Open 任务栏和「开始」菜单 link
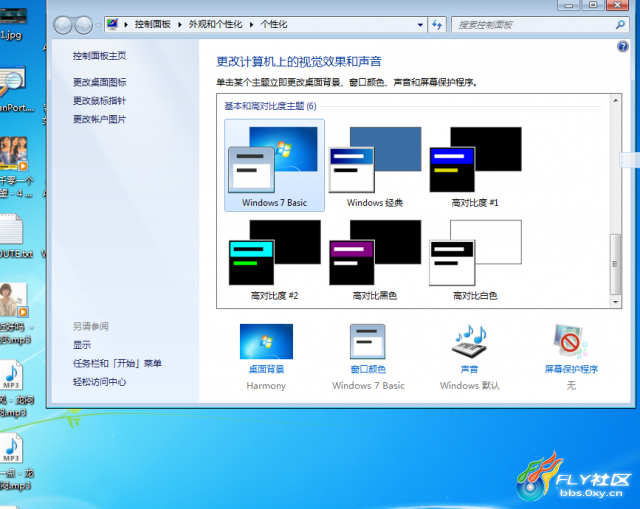This screenshot has height=509, width=640. 117,363
